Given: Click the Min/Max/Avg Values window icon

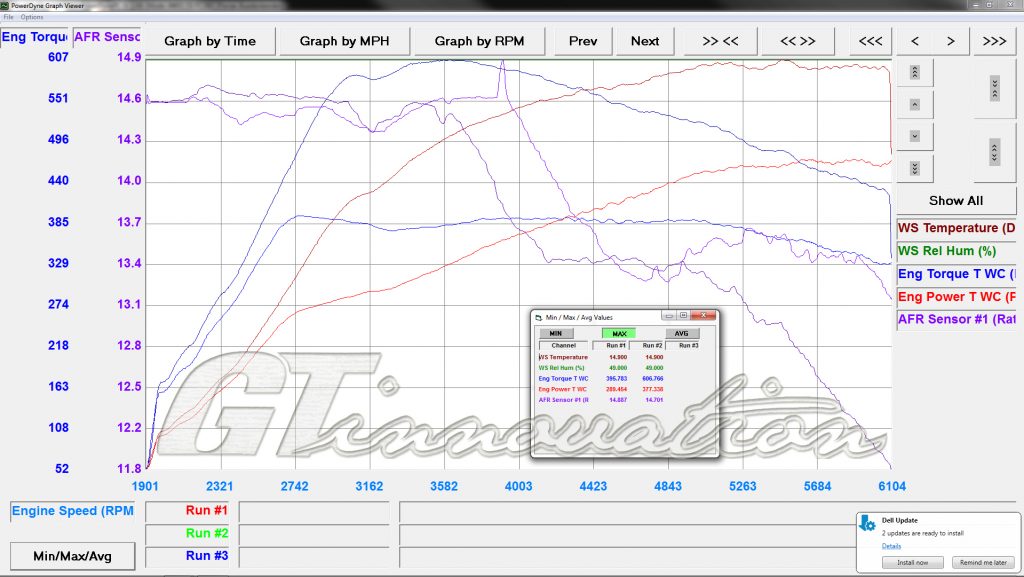Looking at the screenshot, I should point(539,317).
